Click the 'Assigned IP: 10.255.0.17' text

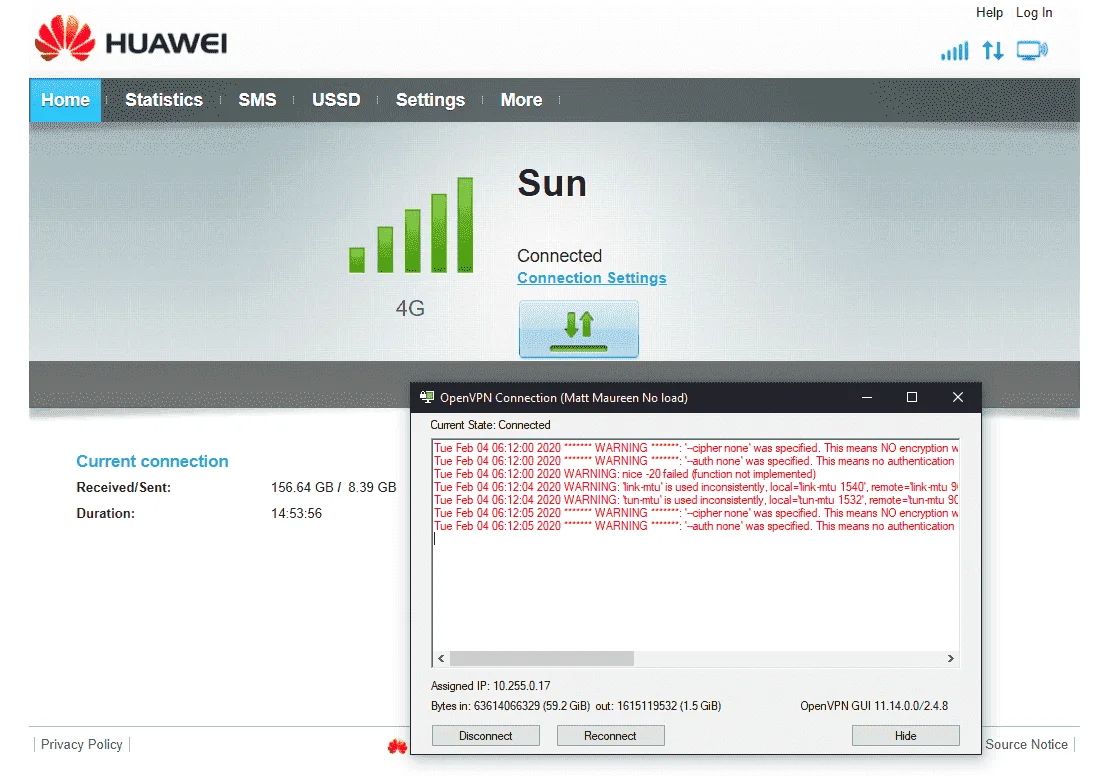click(490, 686)
